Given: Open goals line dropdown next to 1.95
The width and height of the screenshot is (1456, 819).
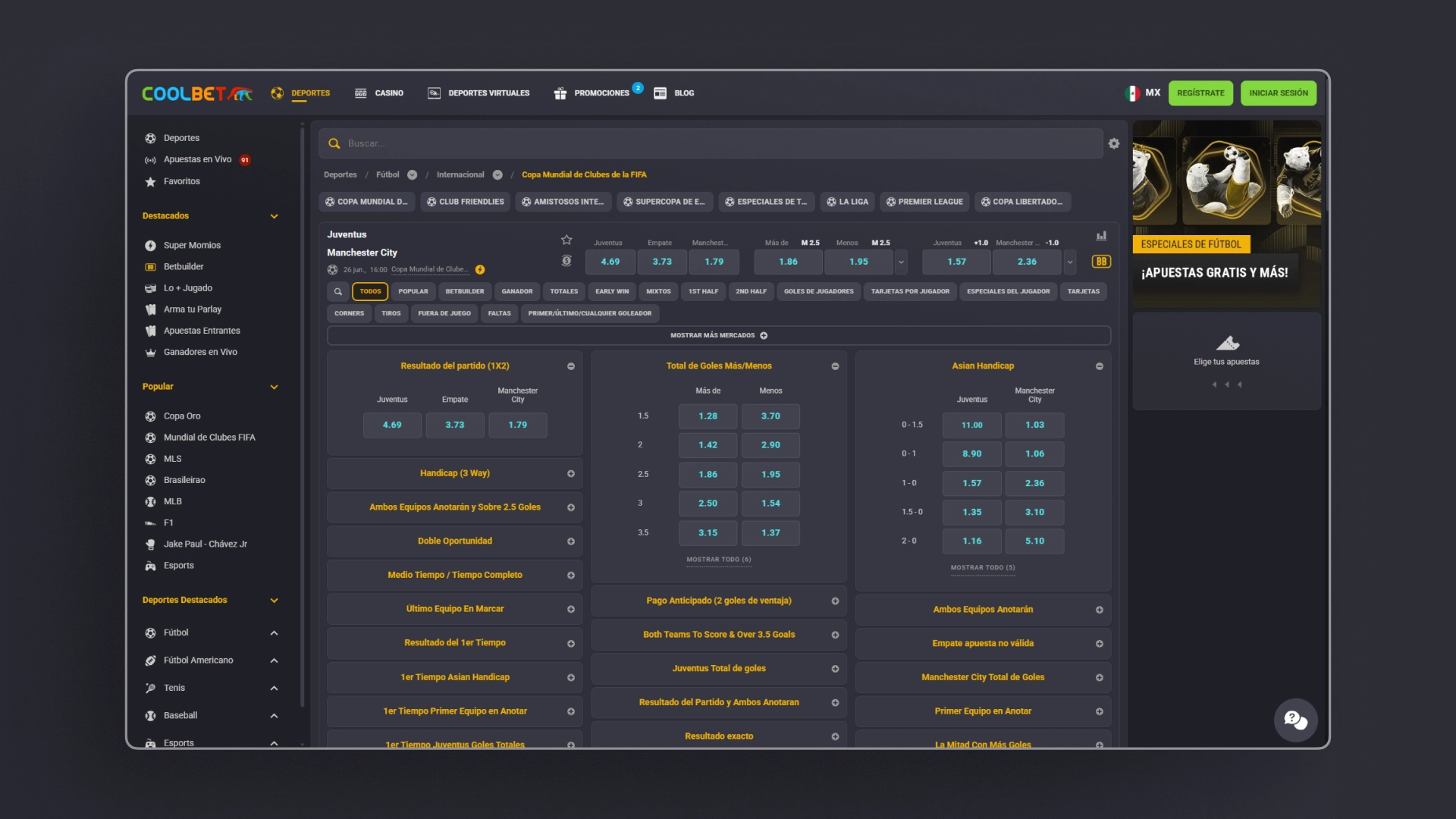Looking at the screenshot, I should (x=901, y=262).
